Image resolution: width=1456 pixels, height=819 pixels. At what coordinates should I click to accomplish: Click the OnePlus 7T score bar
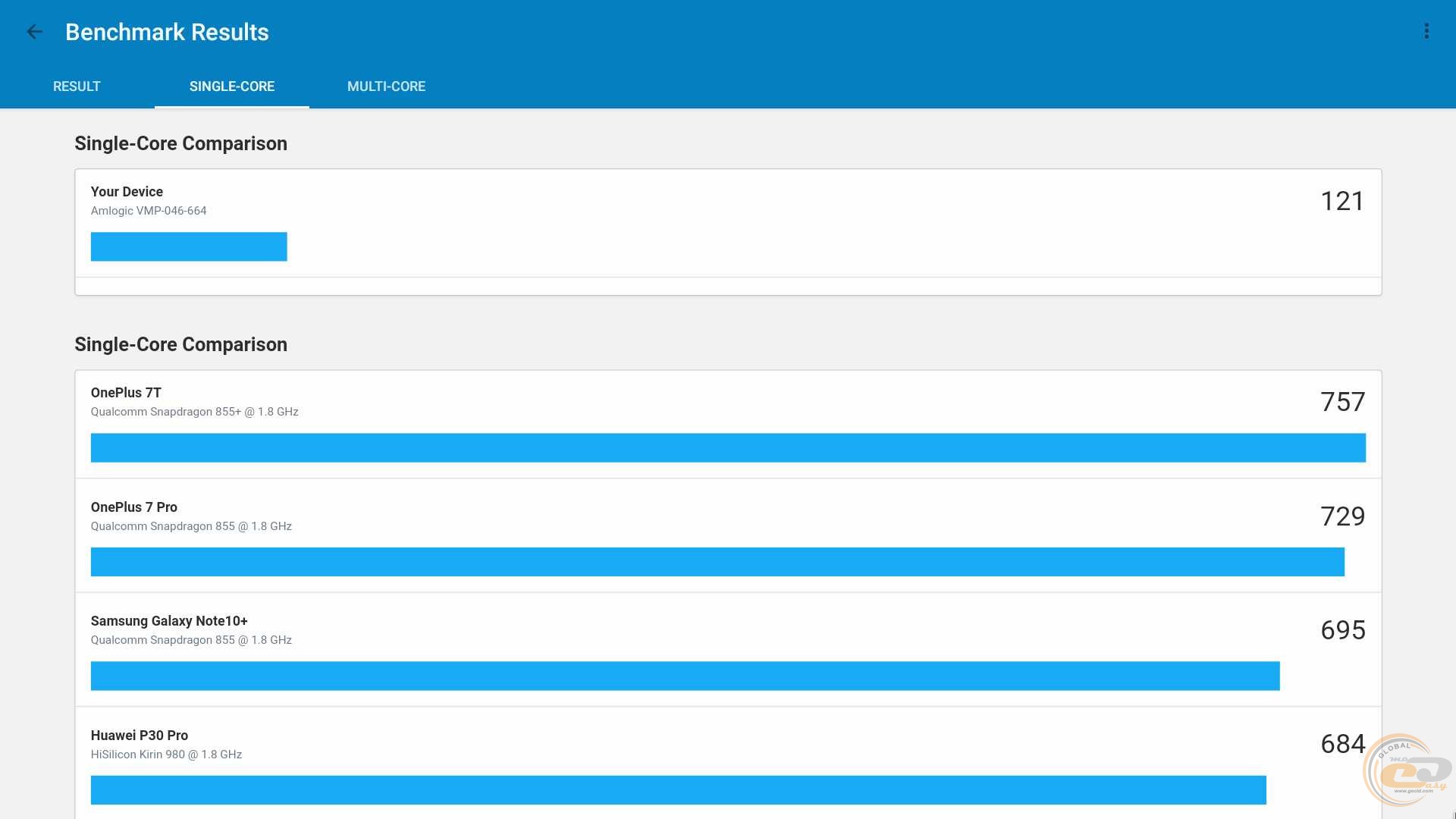(728, 447)
